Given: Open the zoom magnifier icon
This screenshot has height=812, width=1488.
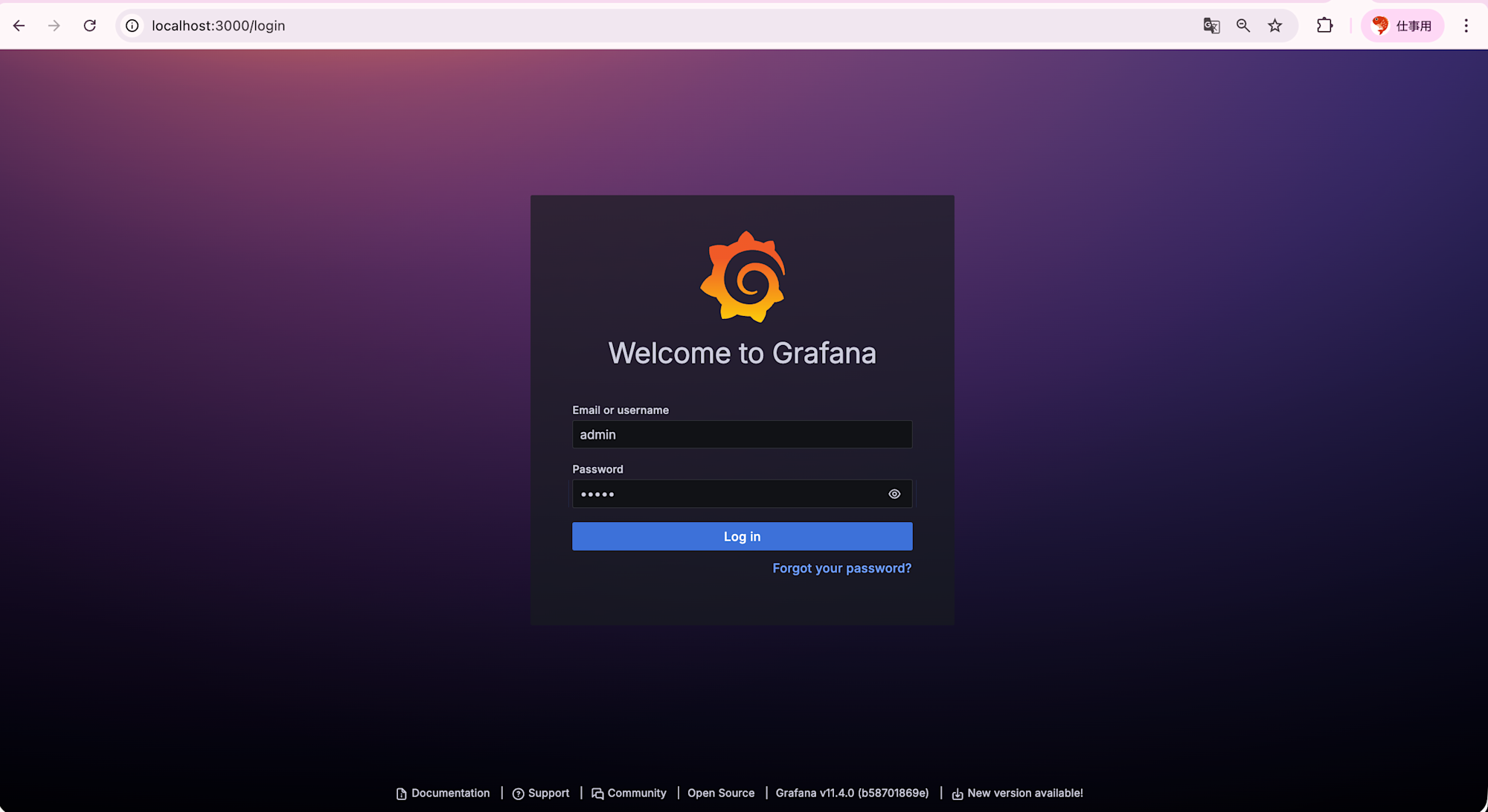Looking at the screenshot, I should tap(1243, 25).
